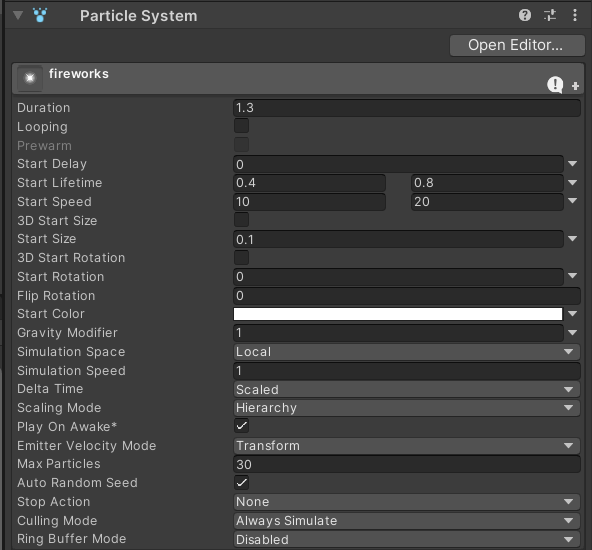Open Start Speed curve mode arrow

(572, 201)
